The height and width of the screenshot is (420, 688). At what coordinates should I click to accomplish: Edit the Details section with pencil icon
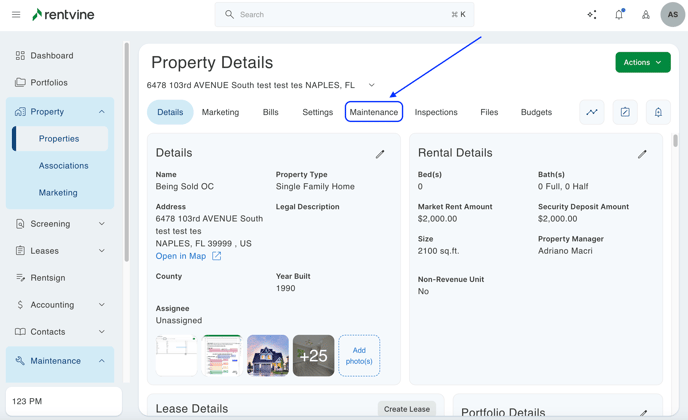pyautogui.click(x=380, y=154)
